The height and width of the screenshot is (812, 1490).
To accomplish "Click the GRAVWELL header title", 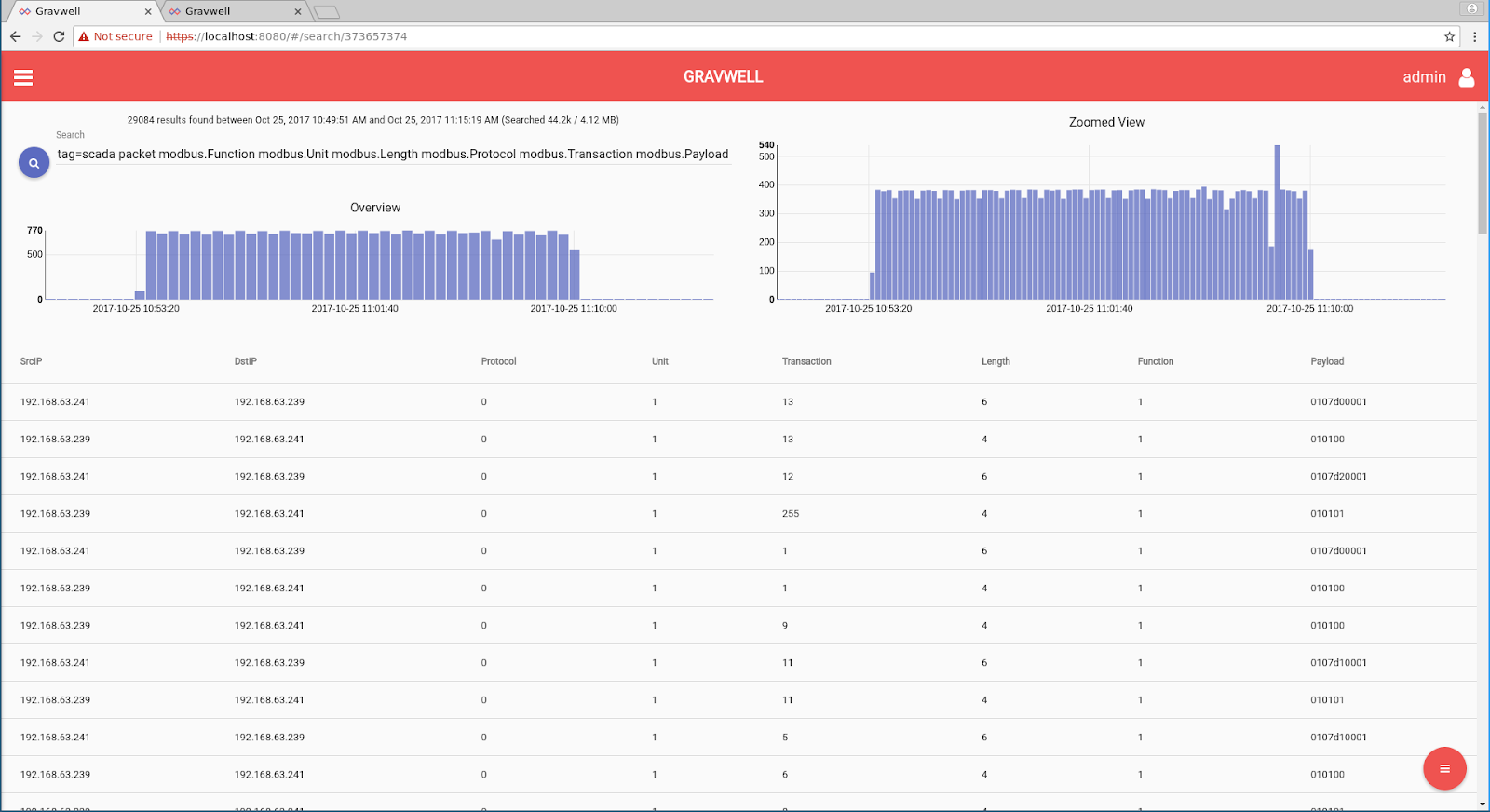I will (724, 77).
